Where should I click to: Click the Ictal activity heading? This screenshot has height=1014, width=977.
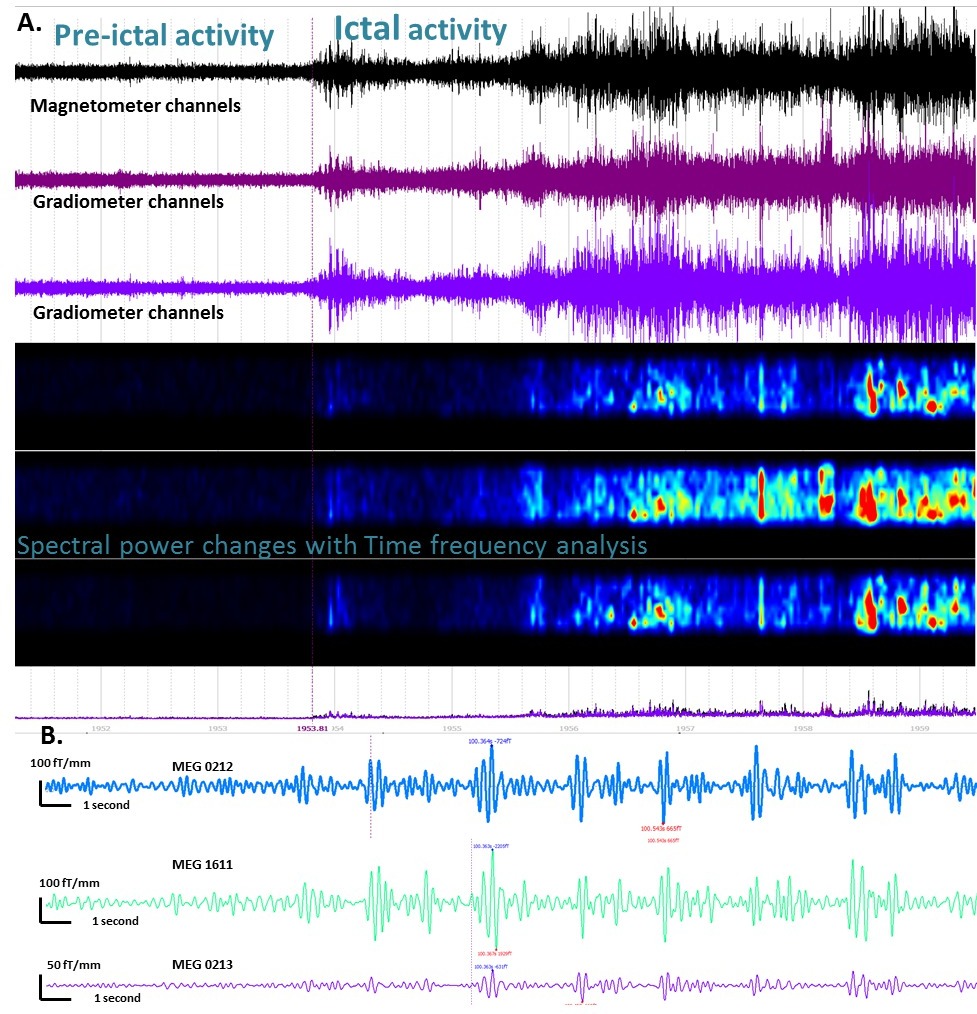pyautogui.click(x=420, y=30)
